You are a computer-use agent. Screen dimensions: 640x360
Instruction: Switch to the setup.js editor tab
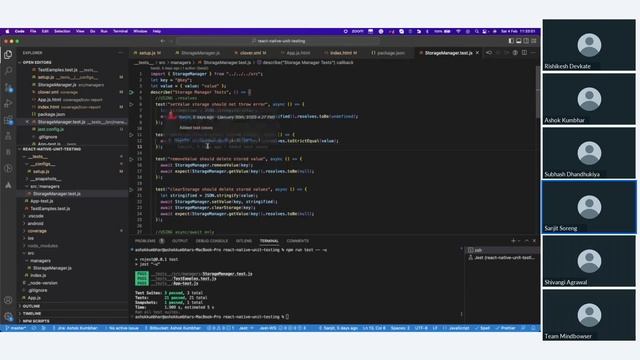click(147, 53)
